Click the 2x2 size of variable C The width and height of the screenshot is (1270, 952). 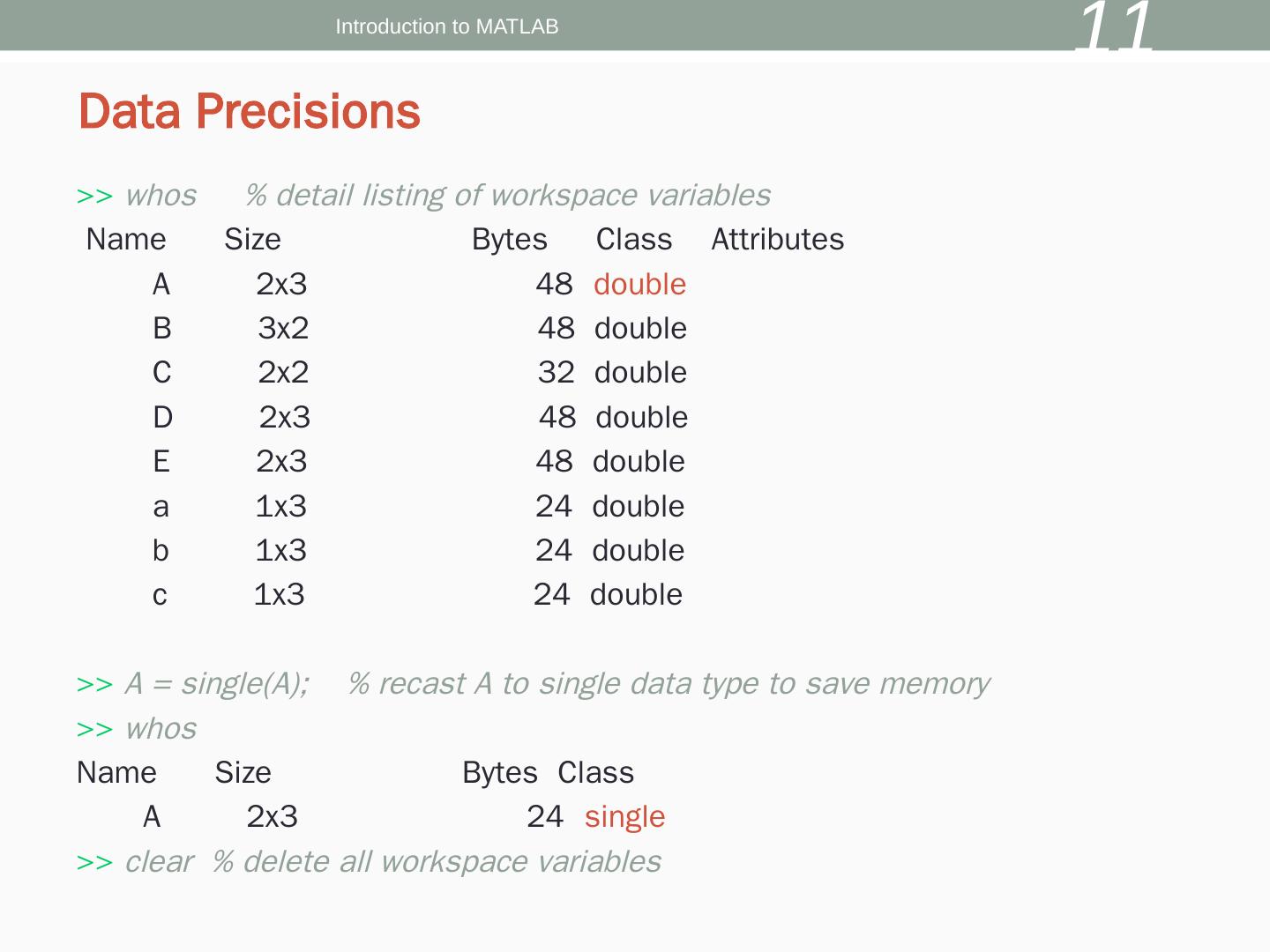[x=283, y=373]
